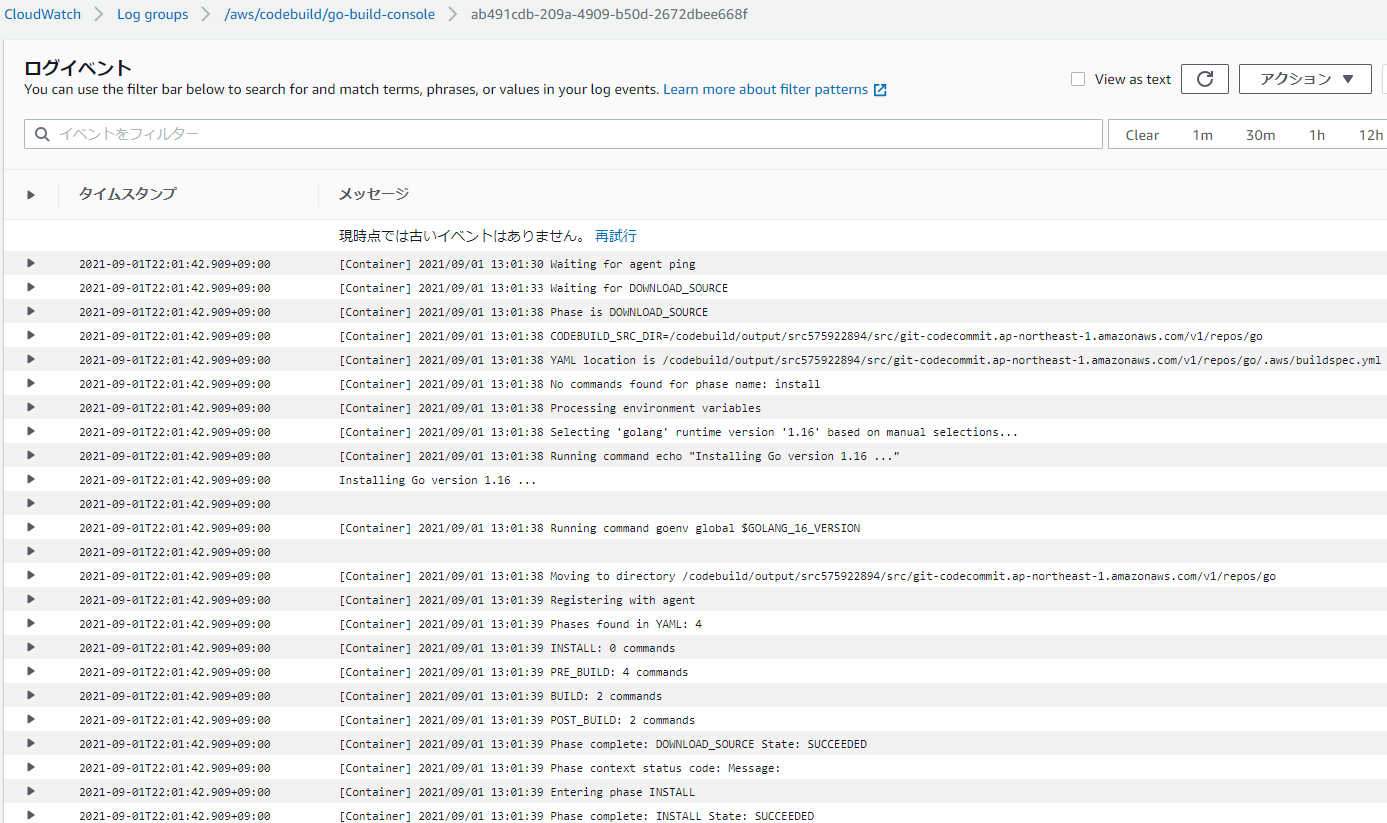Click 'Installing Go version 1.16 ...' message
The image size is (1387, 823).
[438, 480]
